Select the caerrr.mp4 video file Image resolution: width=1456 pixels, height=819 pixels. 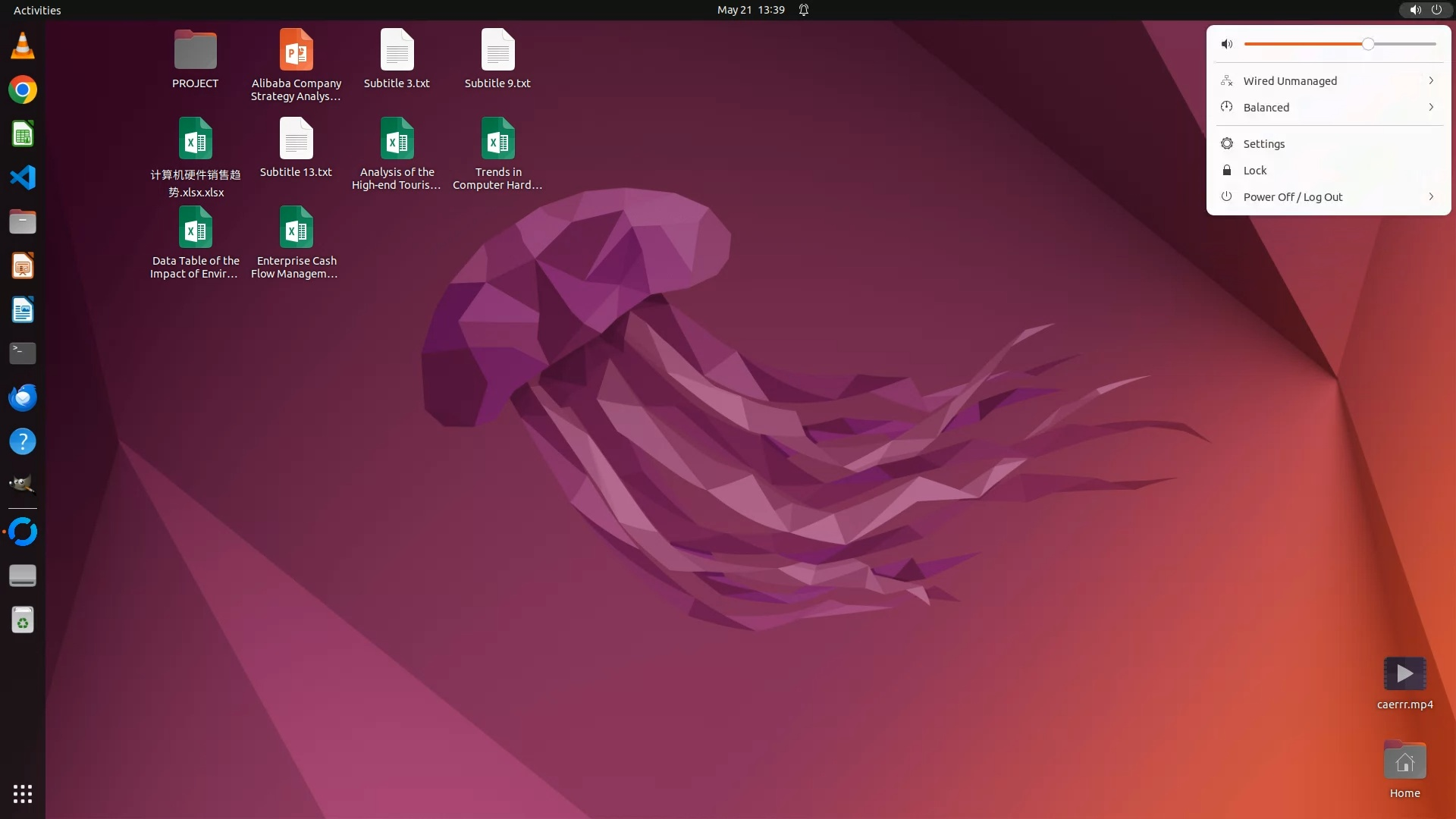1404,675
